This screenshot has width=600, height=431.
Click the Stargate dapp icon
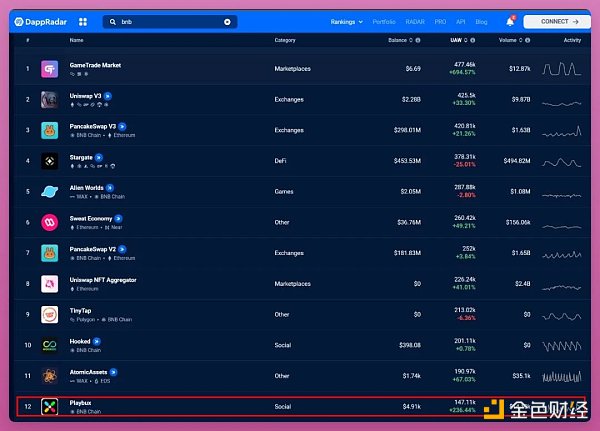[x=49, y=161]
